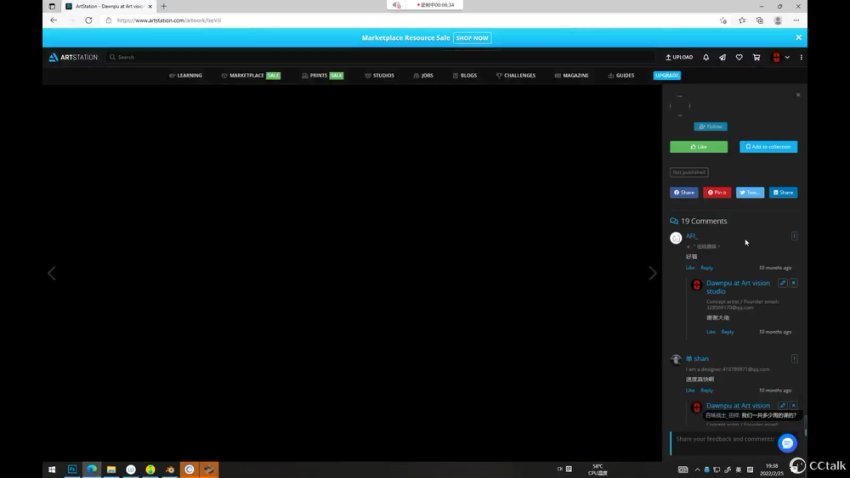The width and height of the screenshot is (850, 478).
Task: Open the chat support bubble icon
Action: (x=787, y=442)
